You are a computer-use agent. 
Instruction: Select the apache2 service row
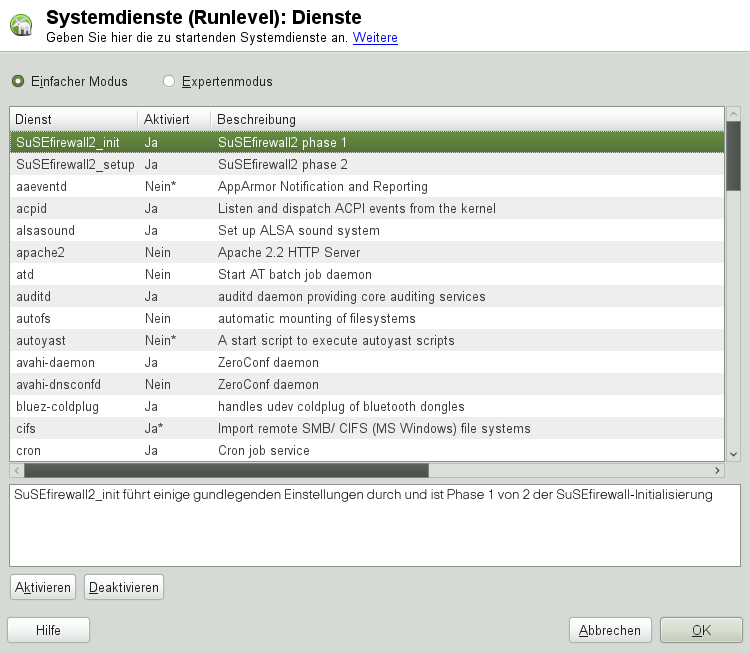coord(366,252)
